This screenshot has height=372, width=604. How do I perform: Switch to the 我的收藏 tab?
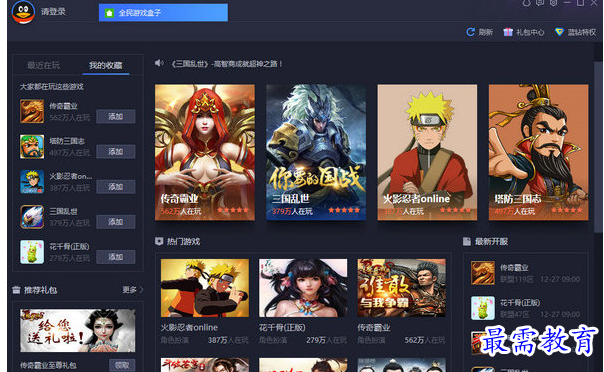pyautogui.click(x=106, y=65)
